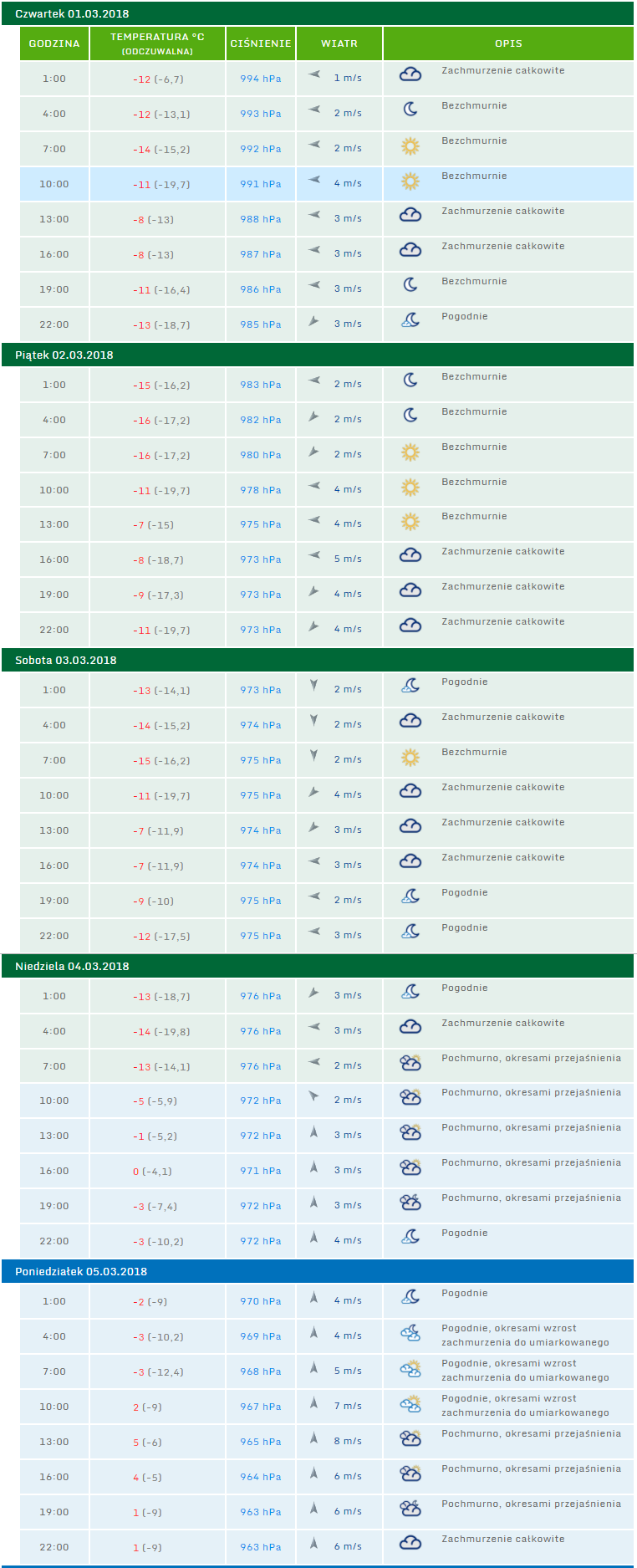Click the 8 m/s wind speed value
The width and height of the screenshot is (637, 1568).
click(348, 1441)
